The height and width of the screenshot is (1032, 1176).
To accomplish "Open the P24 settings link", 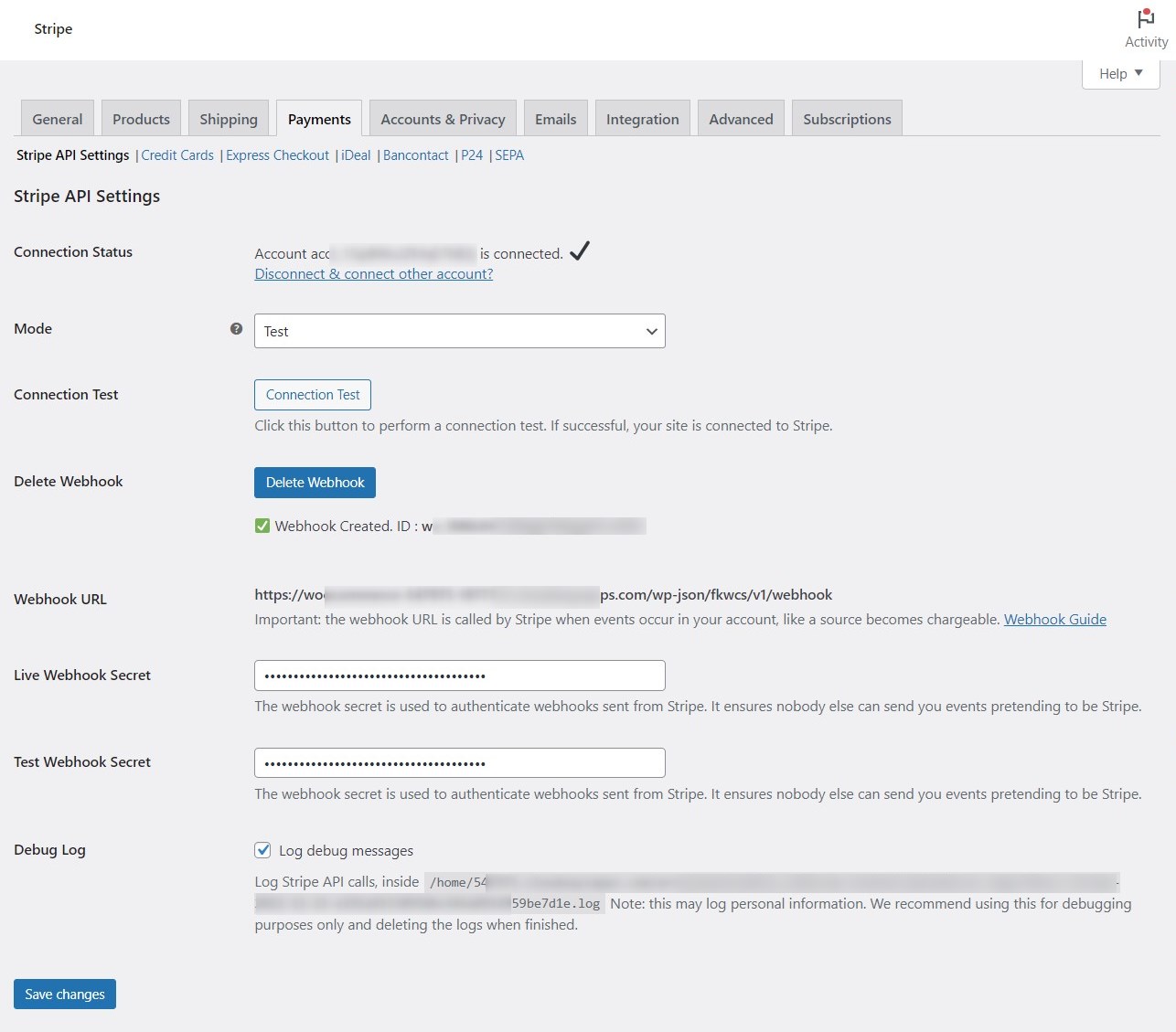I will [x=472, y=155].
